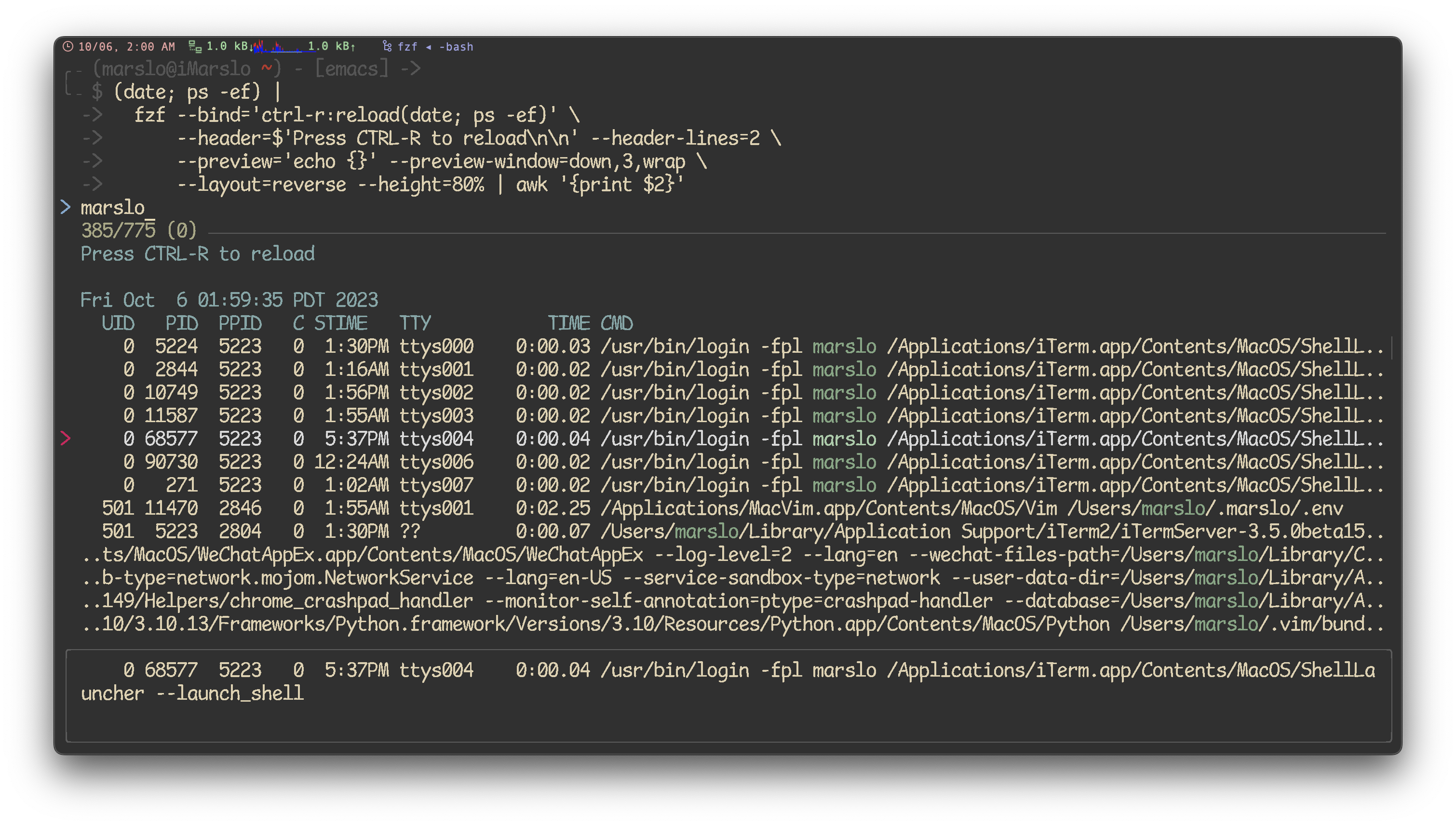
Task: Click the 'fzf ◂ -bash' job status
Action: pos(435,47)
